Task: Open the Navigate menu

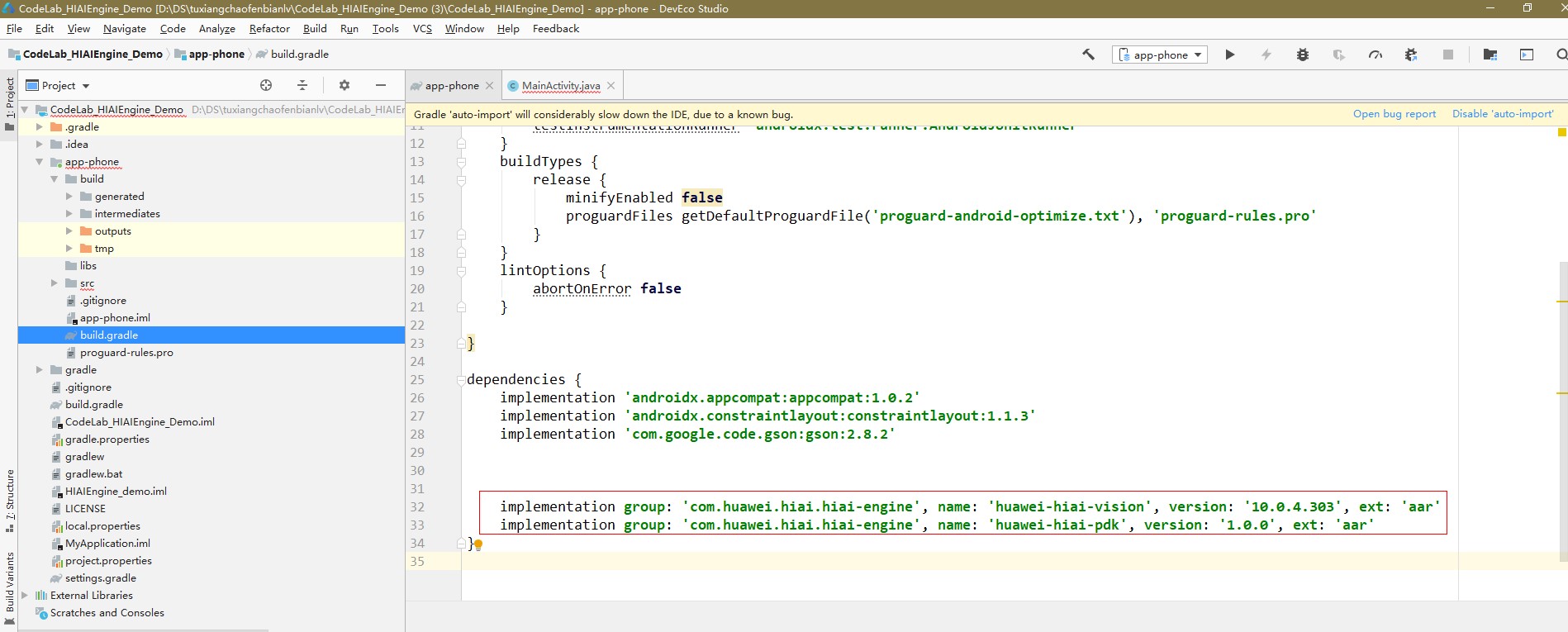Action: coord(125,28)
